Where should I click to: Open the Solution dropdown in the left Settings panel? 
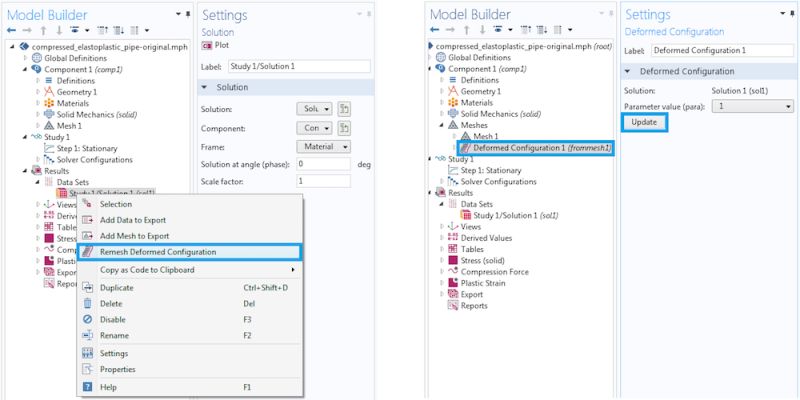click(x=314, y=109)
